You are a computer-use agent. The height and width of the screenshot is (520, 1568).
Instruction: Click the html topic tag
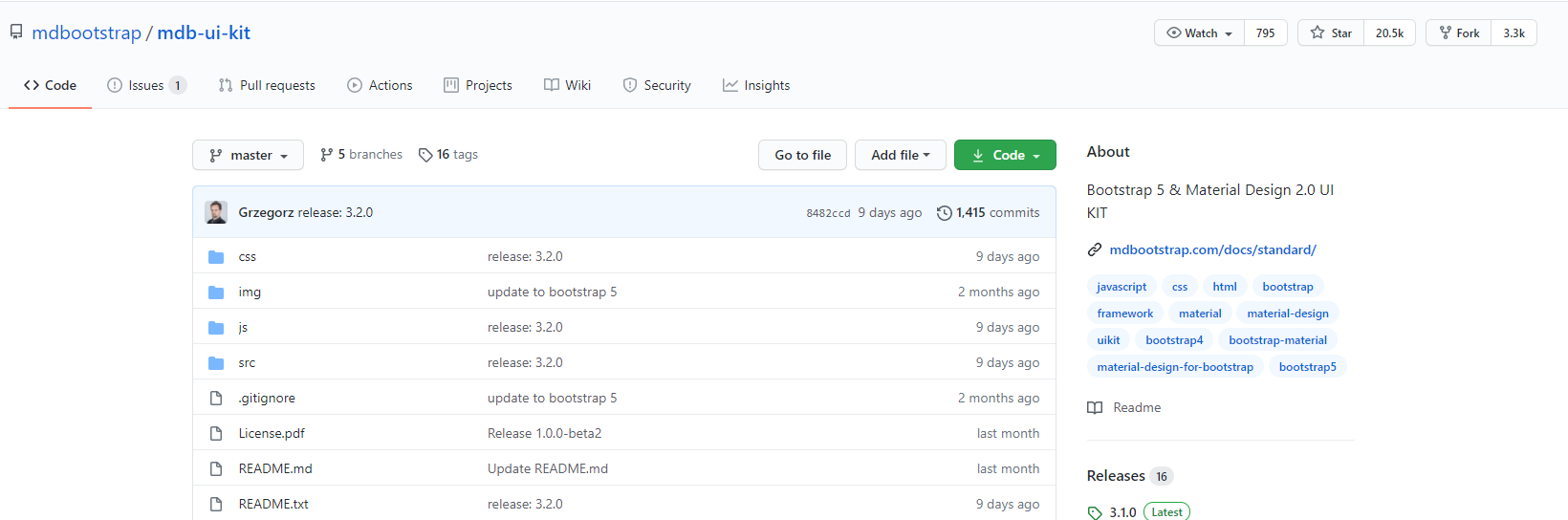click(1225, 287)
